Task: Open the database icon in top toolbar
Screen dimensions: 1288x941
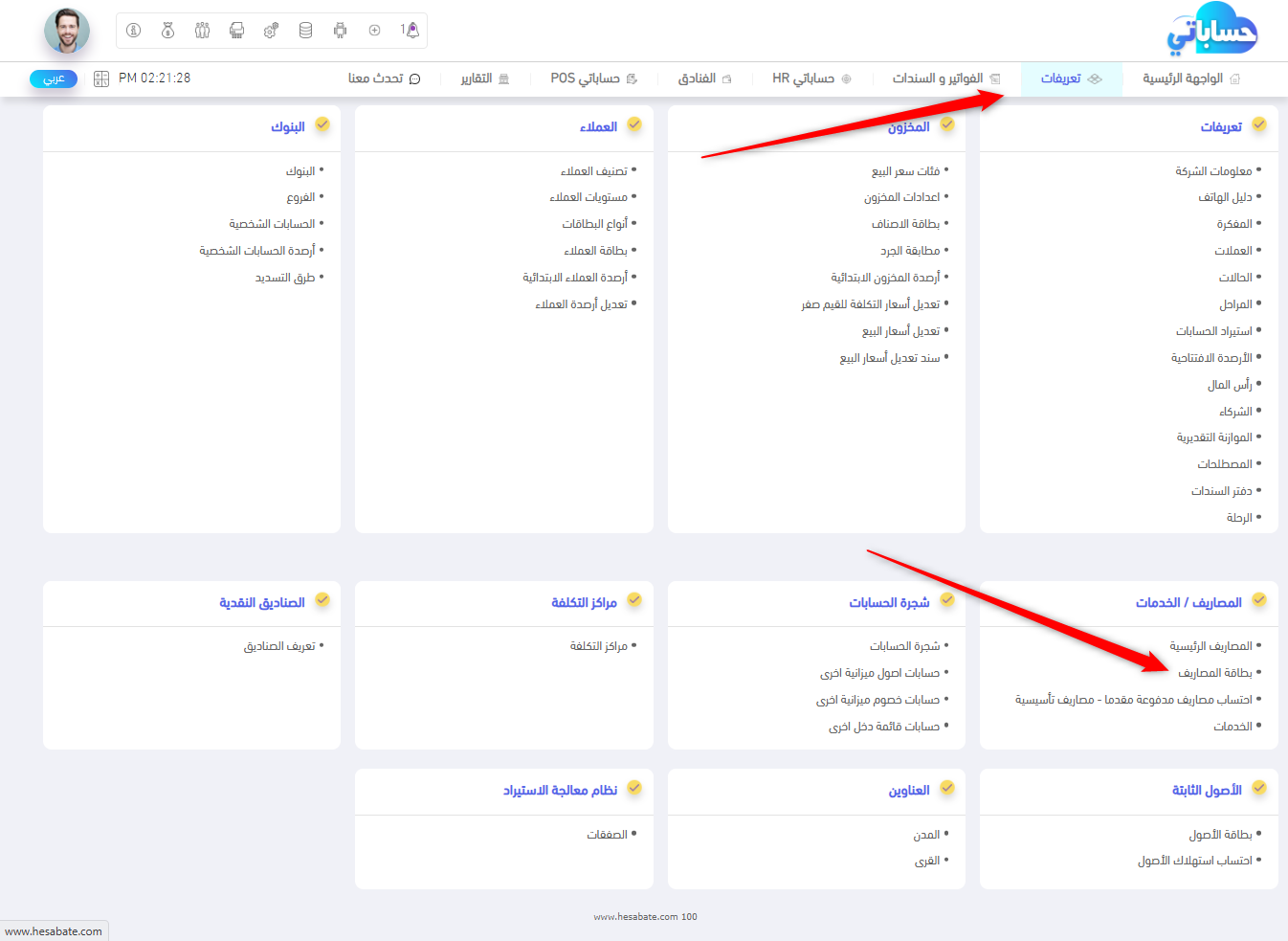Action: (x=305, y=31)
